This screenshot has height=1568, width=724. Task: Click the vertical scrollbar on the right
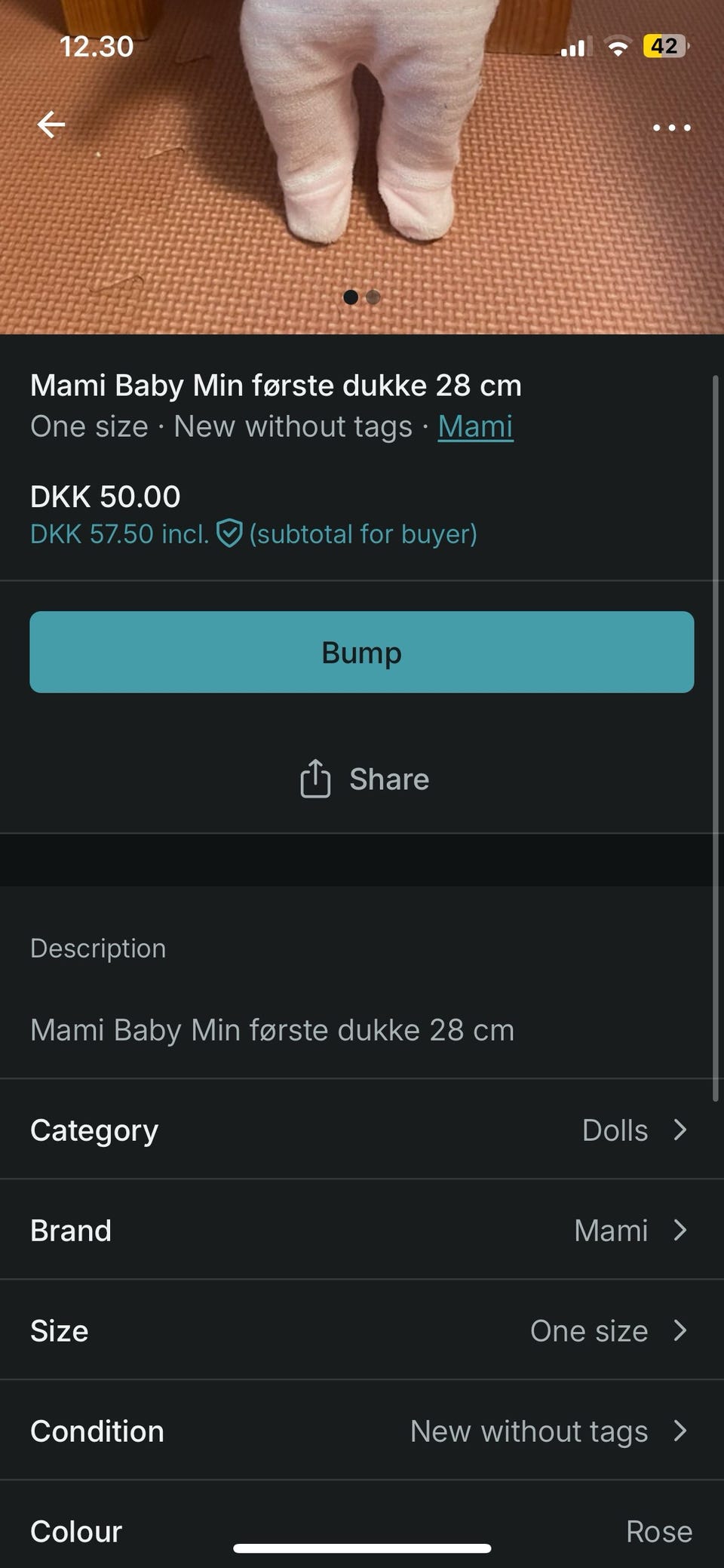pyautogui.click(x=715, y=738)
